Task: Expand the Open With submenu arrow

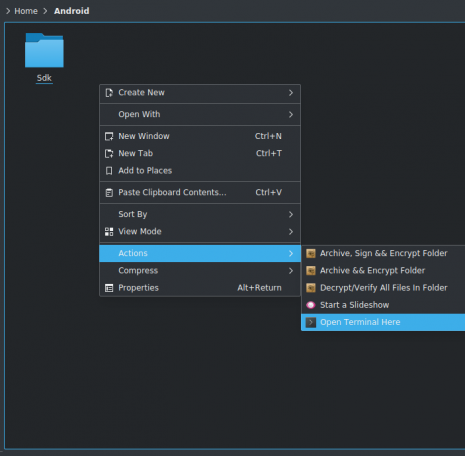Action: 291,115
